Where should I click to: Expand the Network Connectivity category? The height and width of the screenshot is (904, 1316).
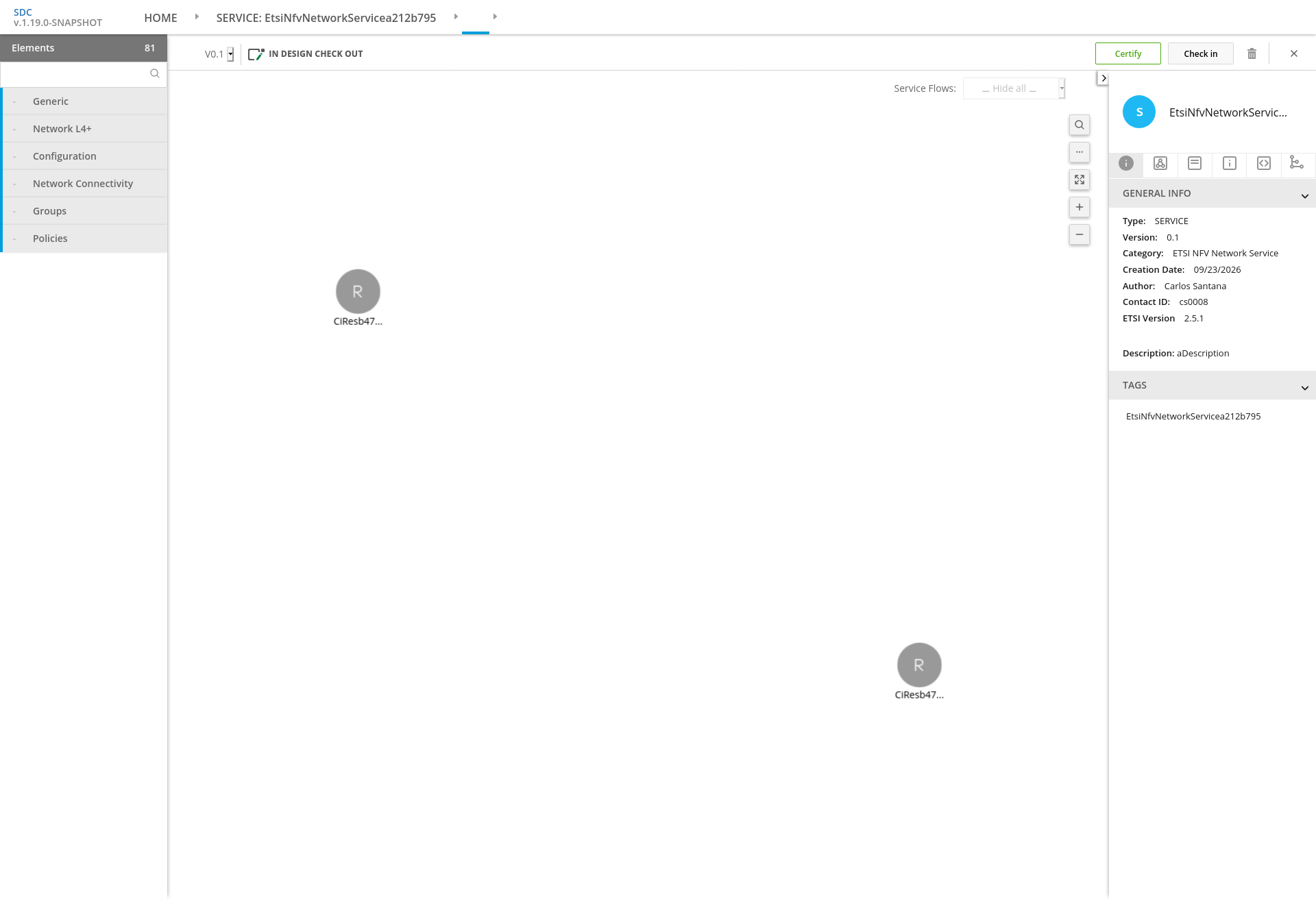point(84,184)
